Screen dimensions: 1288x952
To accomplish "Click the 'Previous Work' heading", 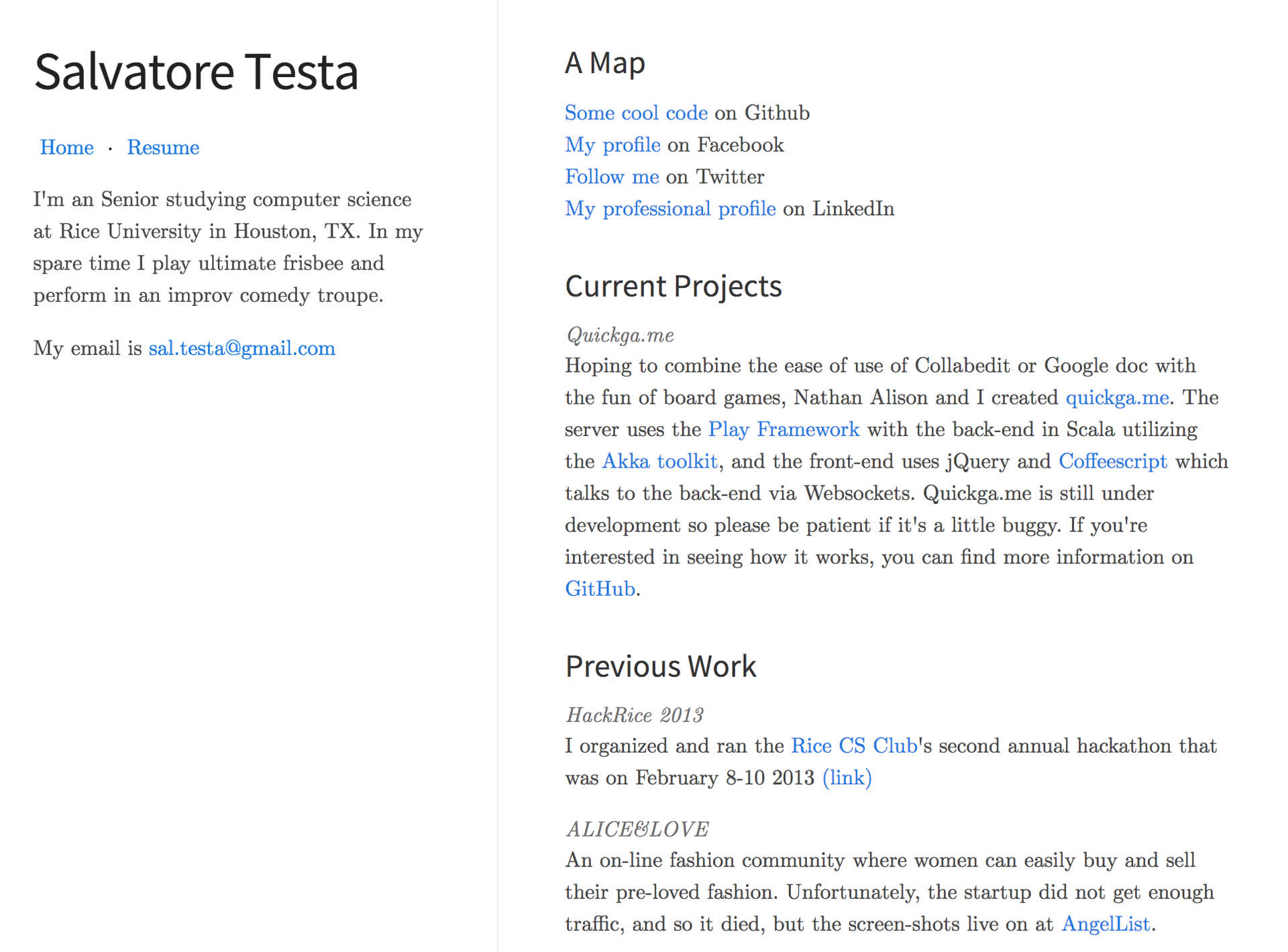I will pyautogui.click(x=660, y=667).
